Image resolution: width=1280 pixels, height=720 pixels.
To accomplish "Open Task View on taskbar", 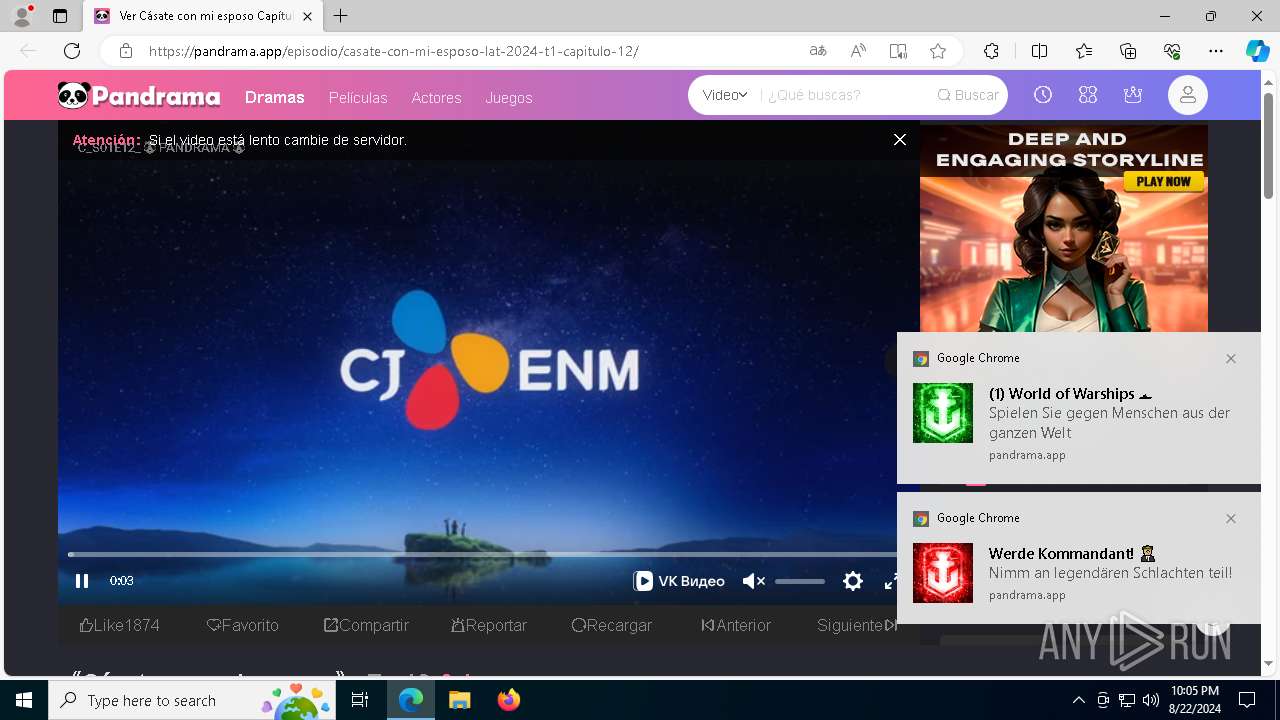I will click(361, 700).
